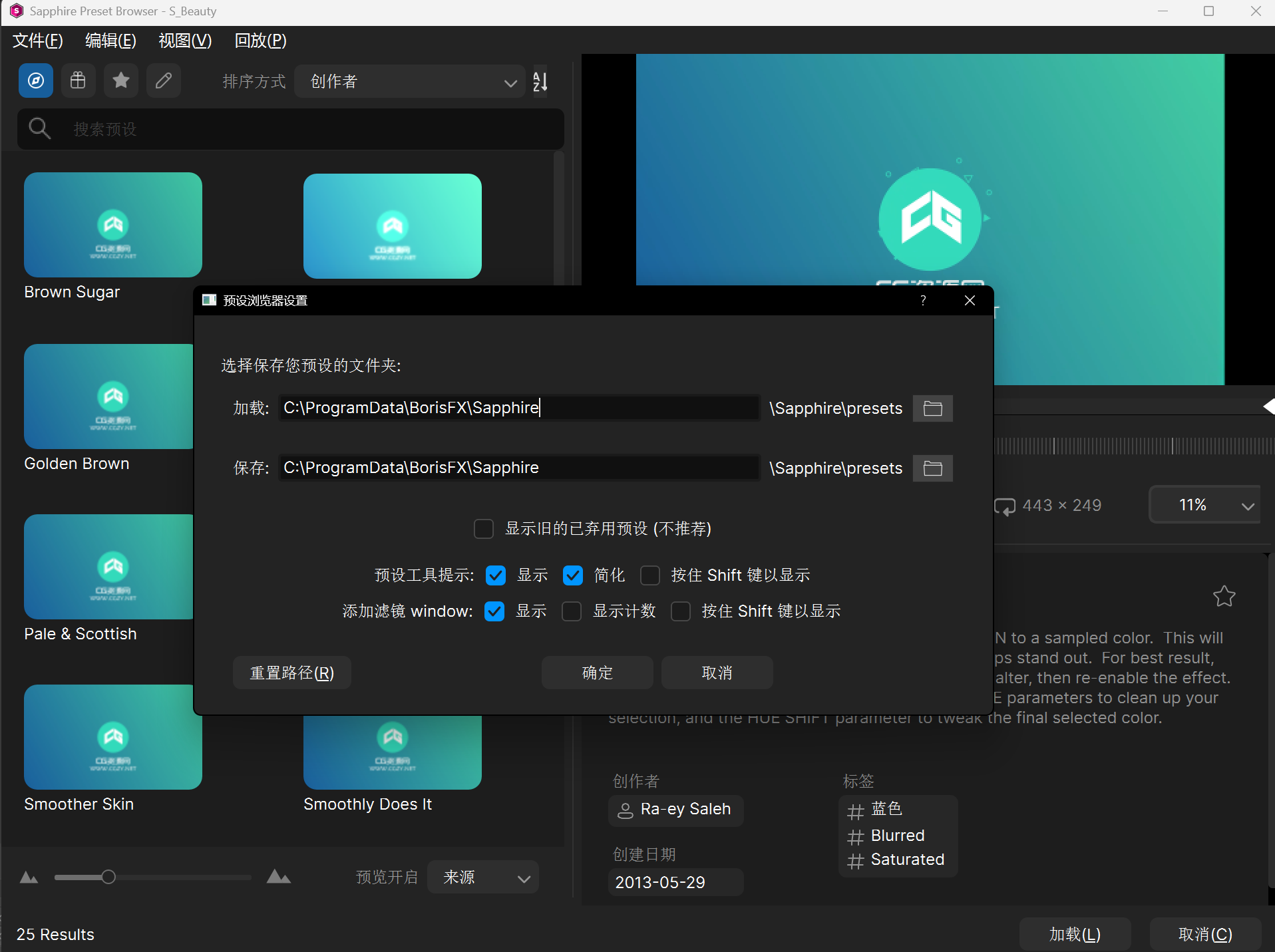This screenshot has width=1275, height=952.
Task: Open the 11% zoom level dropdown
Action: (x=1204, y=504)
